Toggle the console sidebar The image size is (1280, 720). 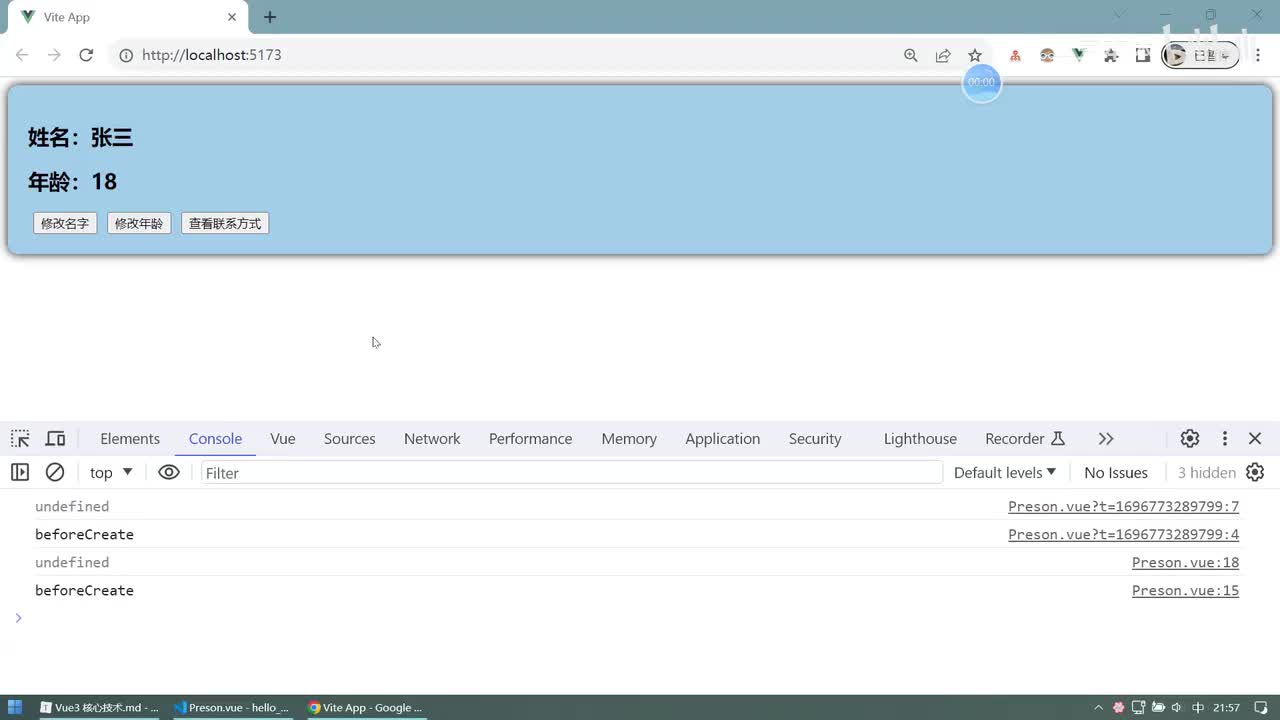[20, 472]
